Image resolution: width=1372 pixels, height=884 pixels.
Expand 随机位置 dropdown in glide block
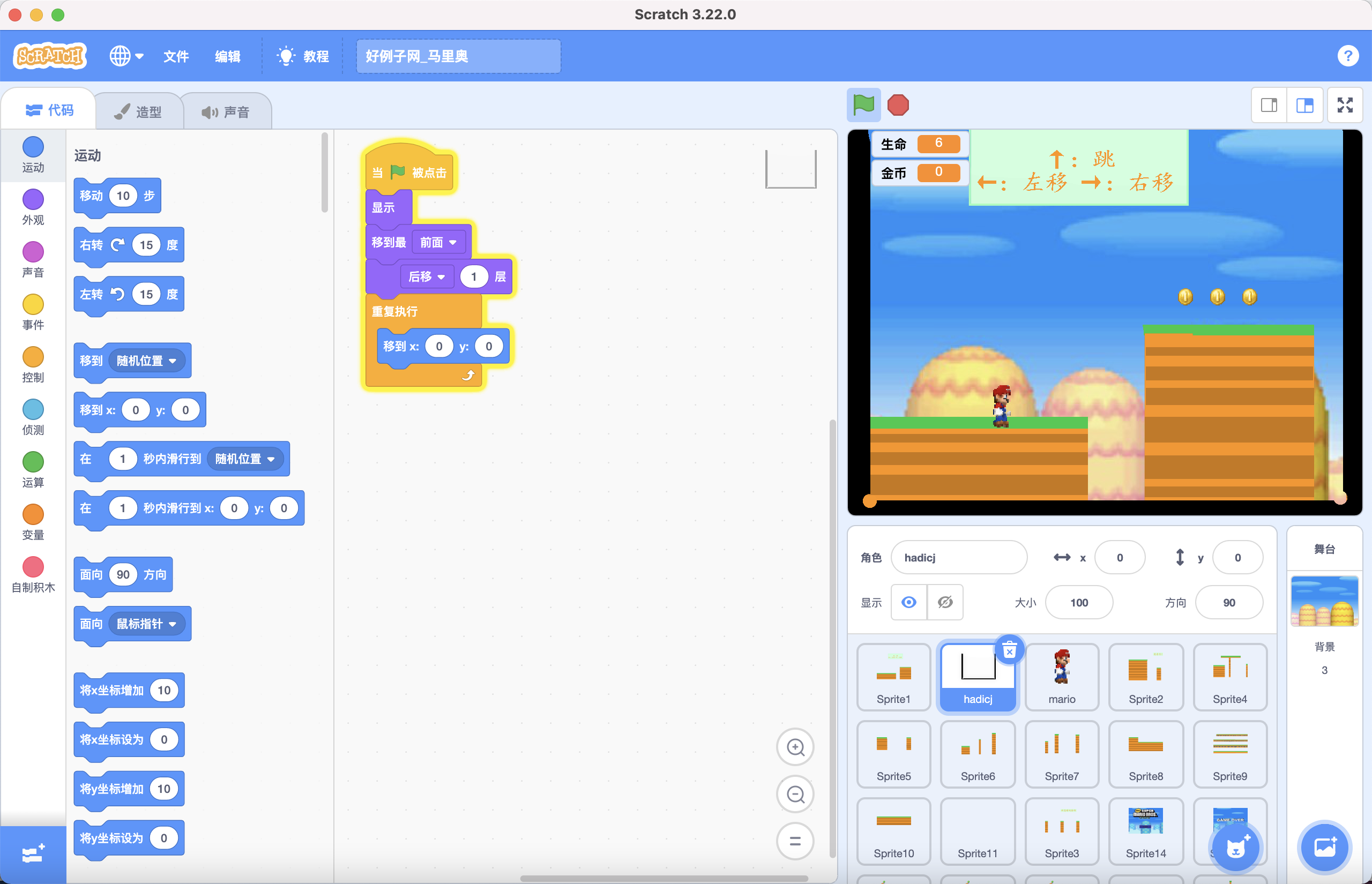click(245, 459)
